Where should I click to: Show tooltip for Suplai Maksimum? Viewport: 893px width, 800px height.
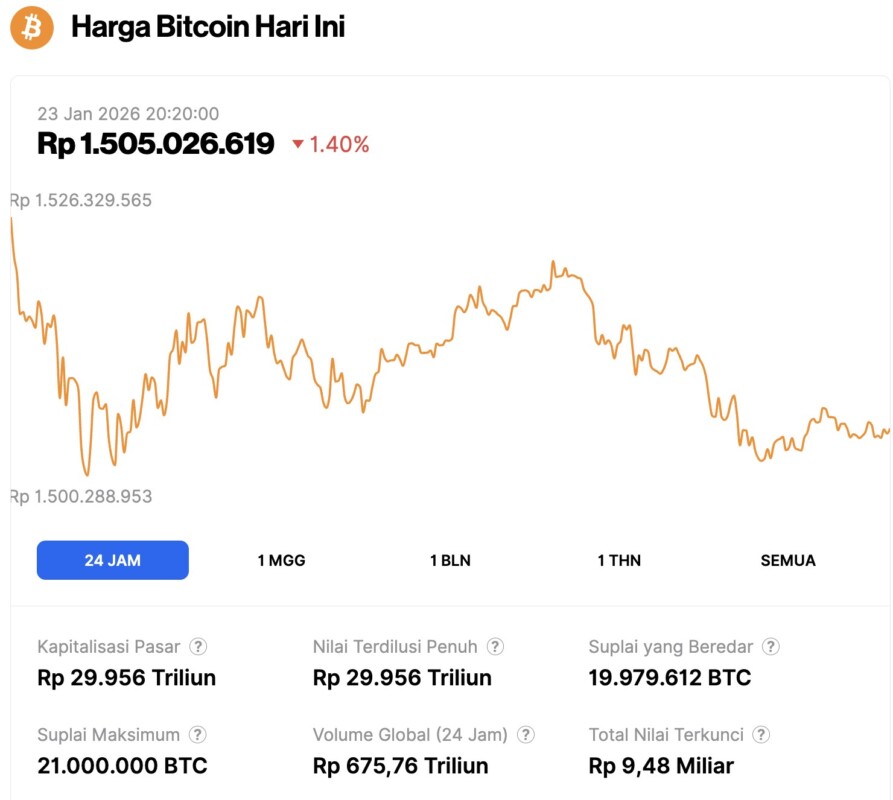coord(199,735)
